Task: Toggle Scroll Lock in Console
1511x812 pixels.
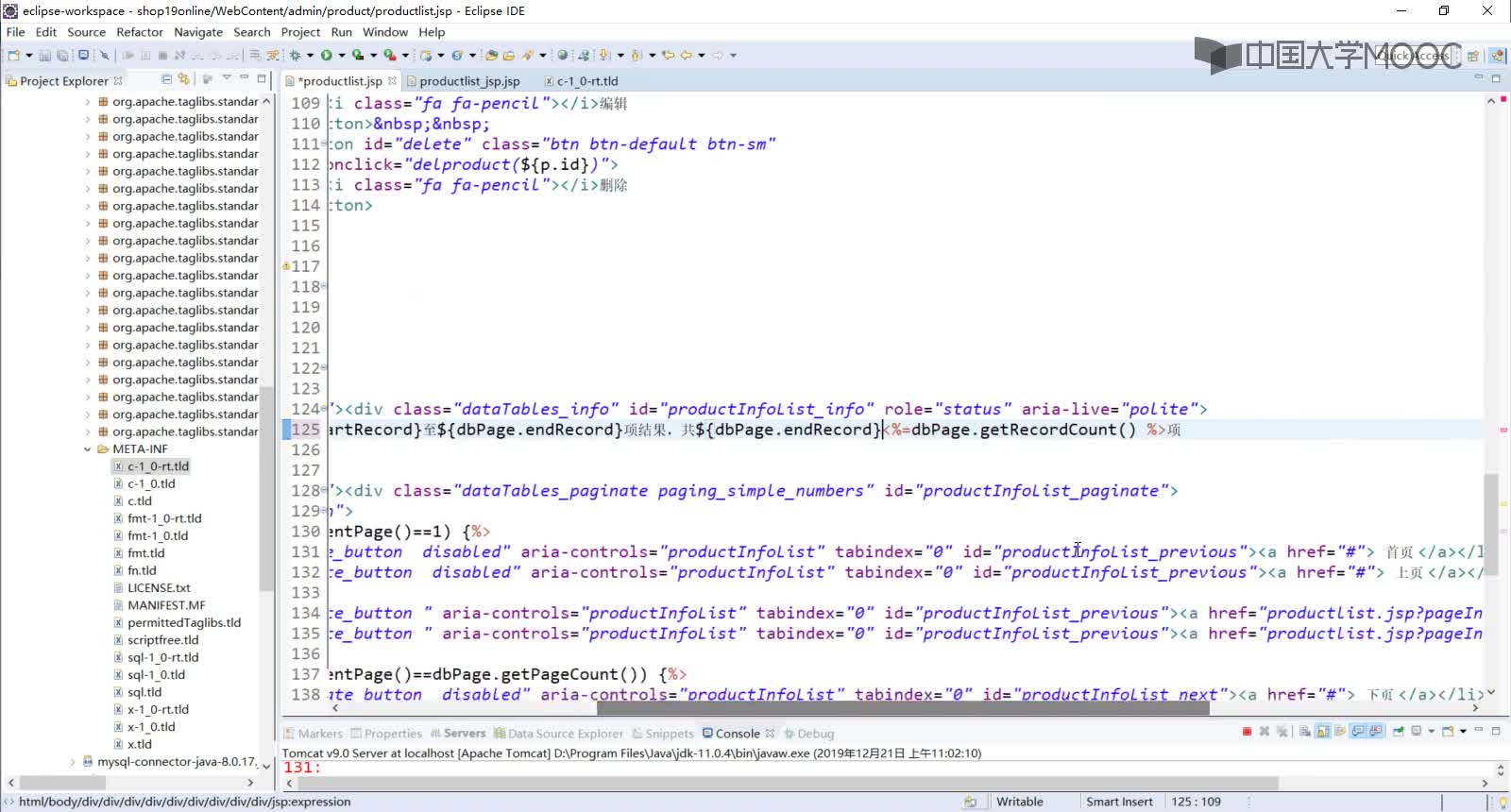Action: pos(1323,732)
